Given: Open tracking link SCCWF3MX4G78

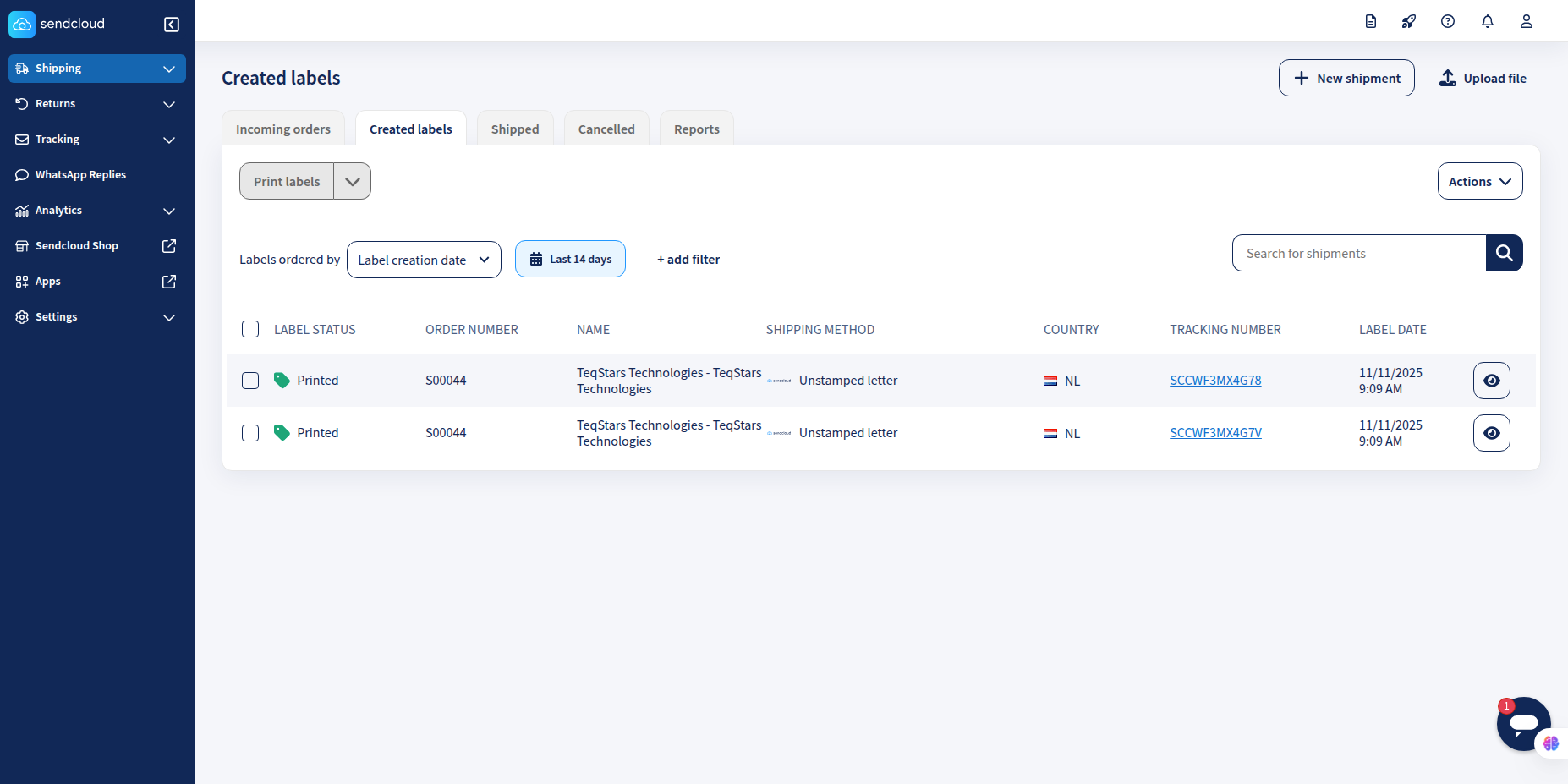Looking at the screenshot, I should [x=1215, y=381].
